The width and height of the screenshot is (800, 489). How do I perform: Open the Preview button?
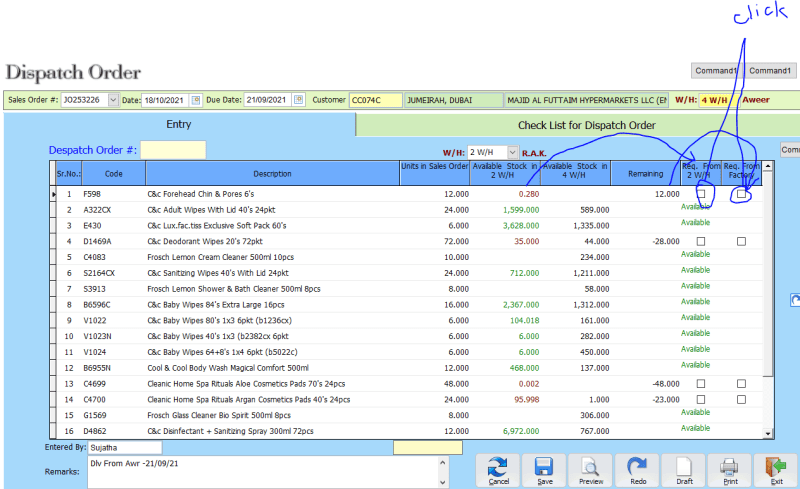(590, 470)
